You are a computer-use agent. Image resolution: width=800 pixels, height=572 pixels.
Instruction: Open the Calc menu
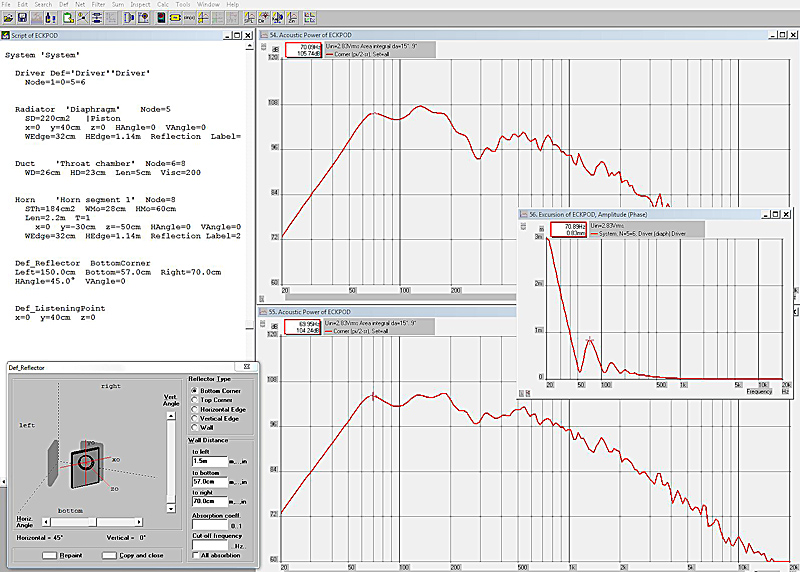coord(164,5)
